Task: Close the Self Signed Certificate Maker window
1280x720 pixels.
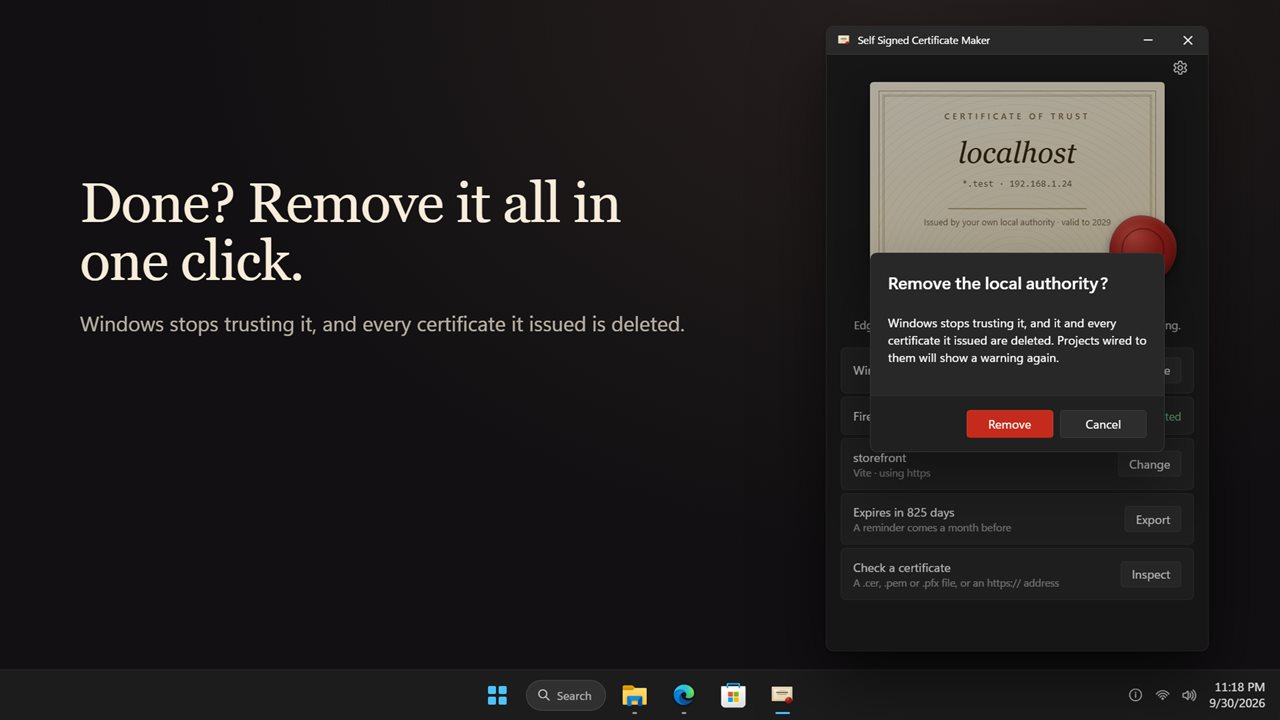Action: [1188, 40]
